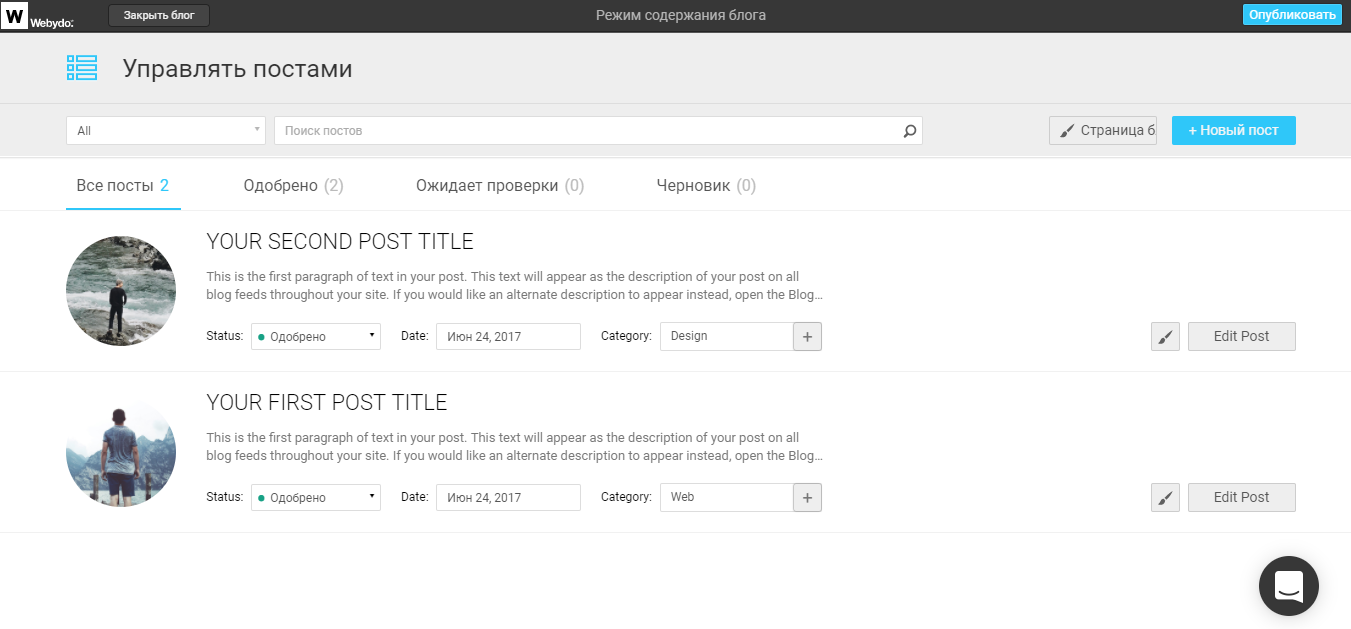Click the brush icon for first post
The width and height of the screenshot is (1351, 629).
tap(1165, 498)
